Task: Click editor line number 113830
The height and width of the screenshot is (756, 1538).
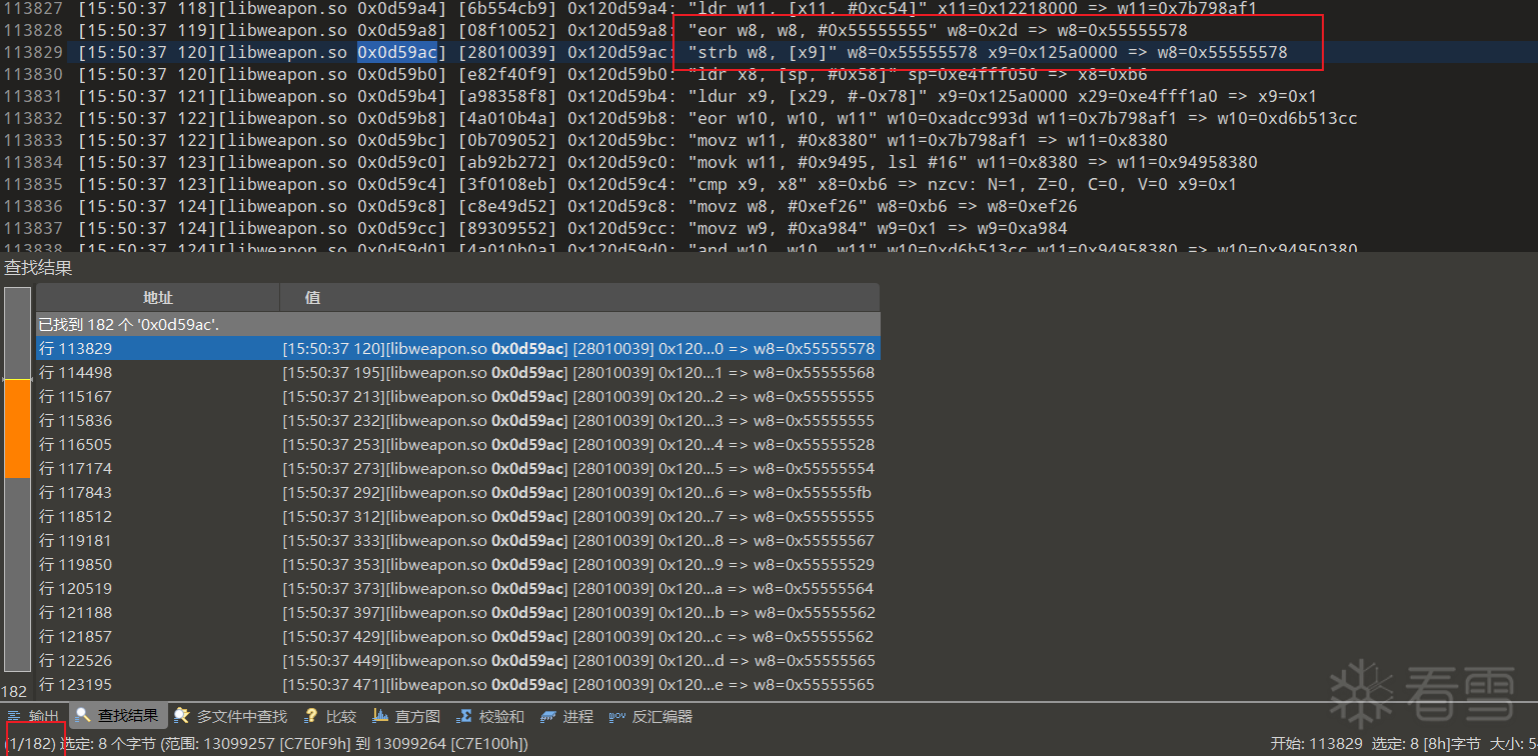Action: point(33,74)
